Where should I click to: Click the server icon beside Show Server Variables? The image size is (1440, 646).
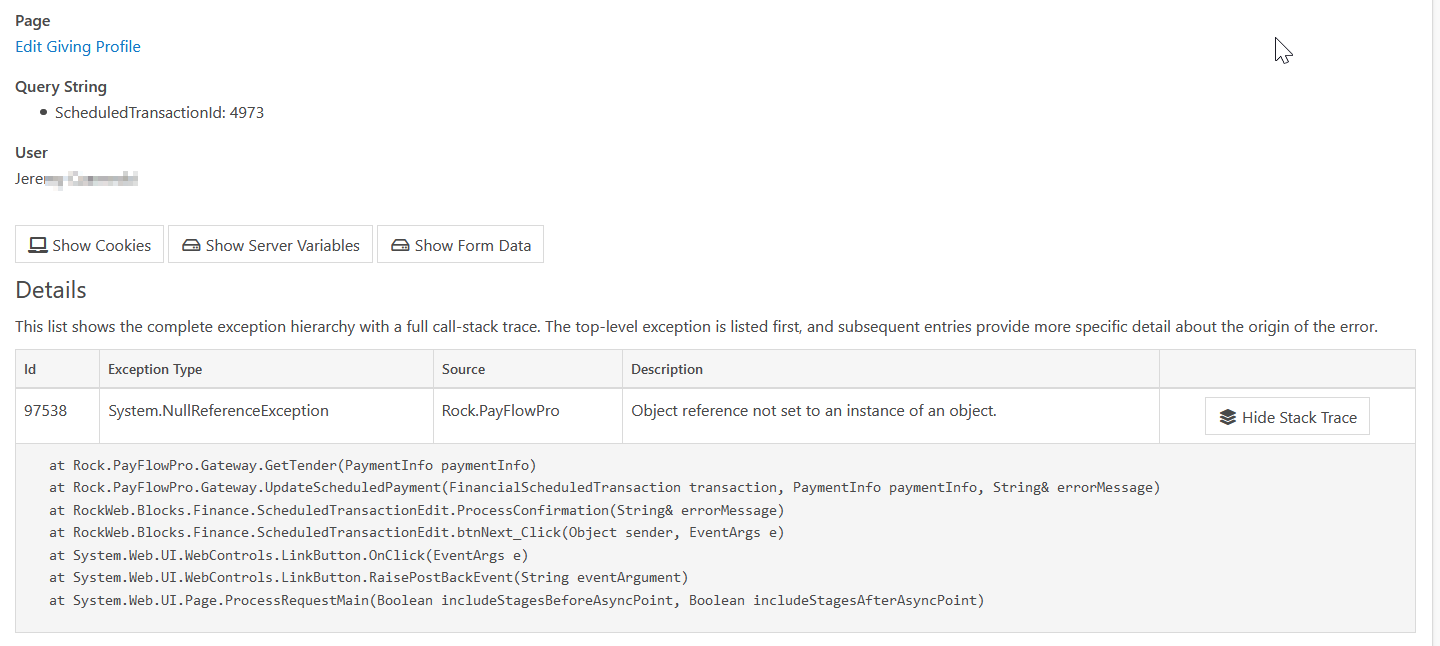pos(191,244)
